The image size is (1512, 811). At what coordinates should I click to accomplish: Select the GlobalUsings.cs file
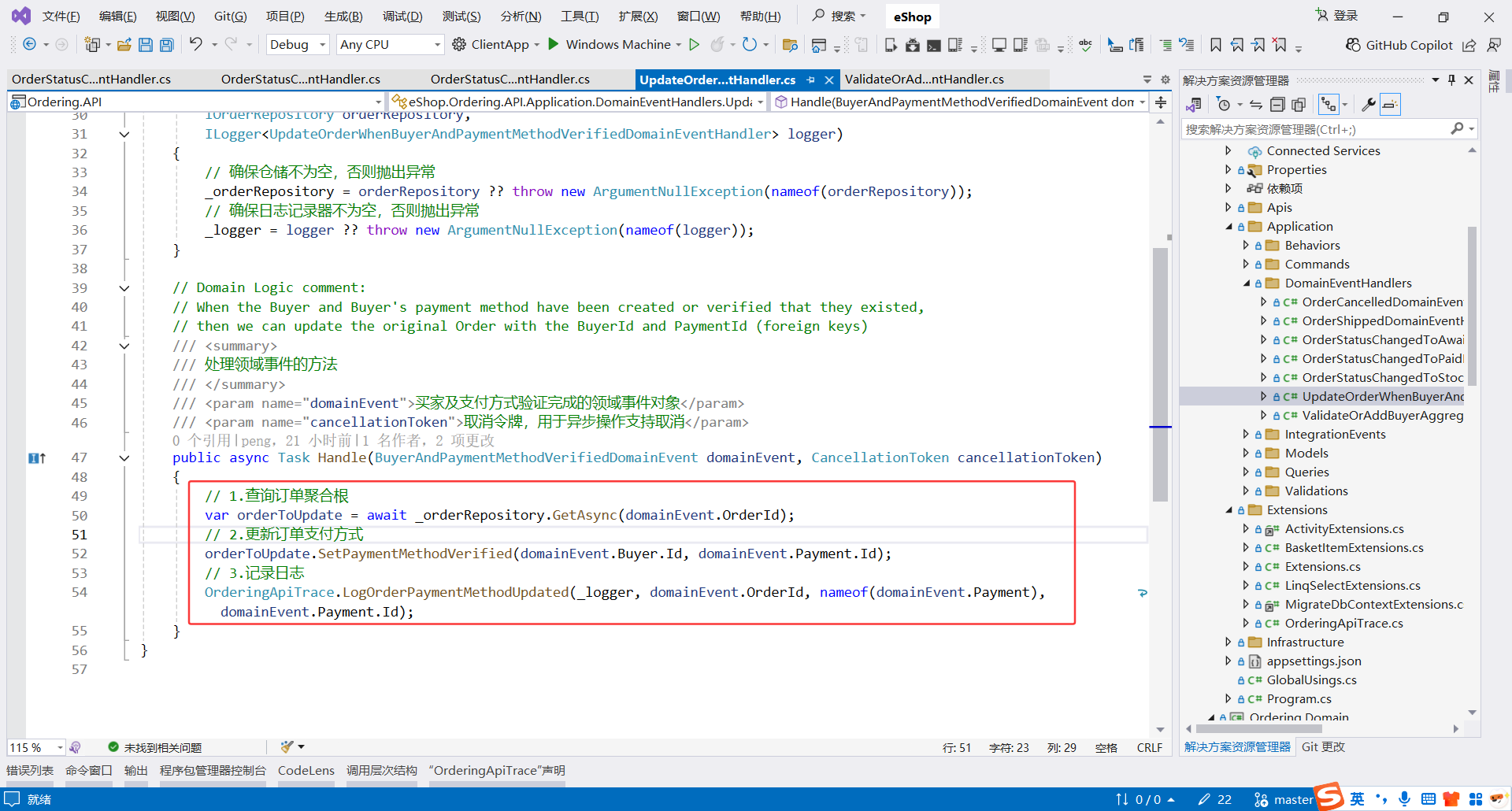pos(1311,680)
